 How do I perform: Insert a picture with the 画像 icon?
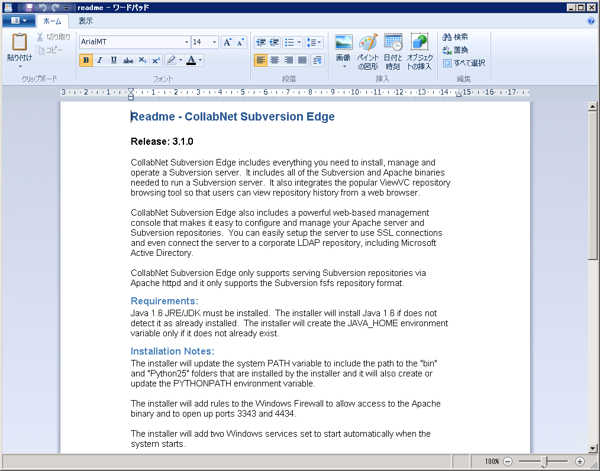[343, 42]
